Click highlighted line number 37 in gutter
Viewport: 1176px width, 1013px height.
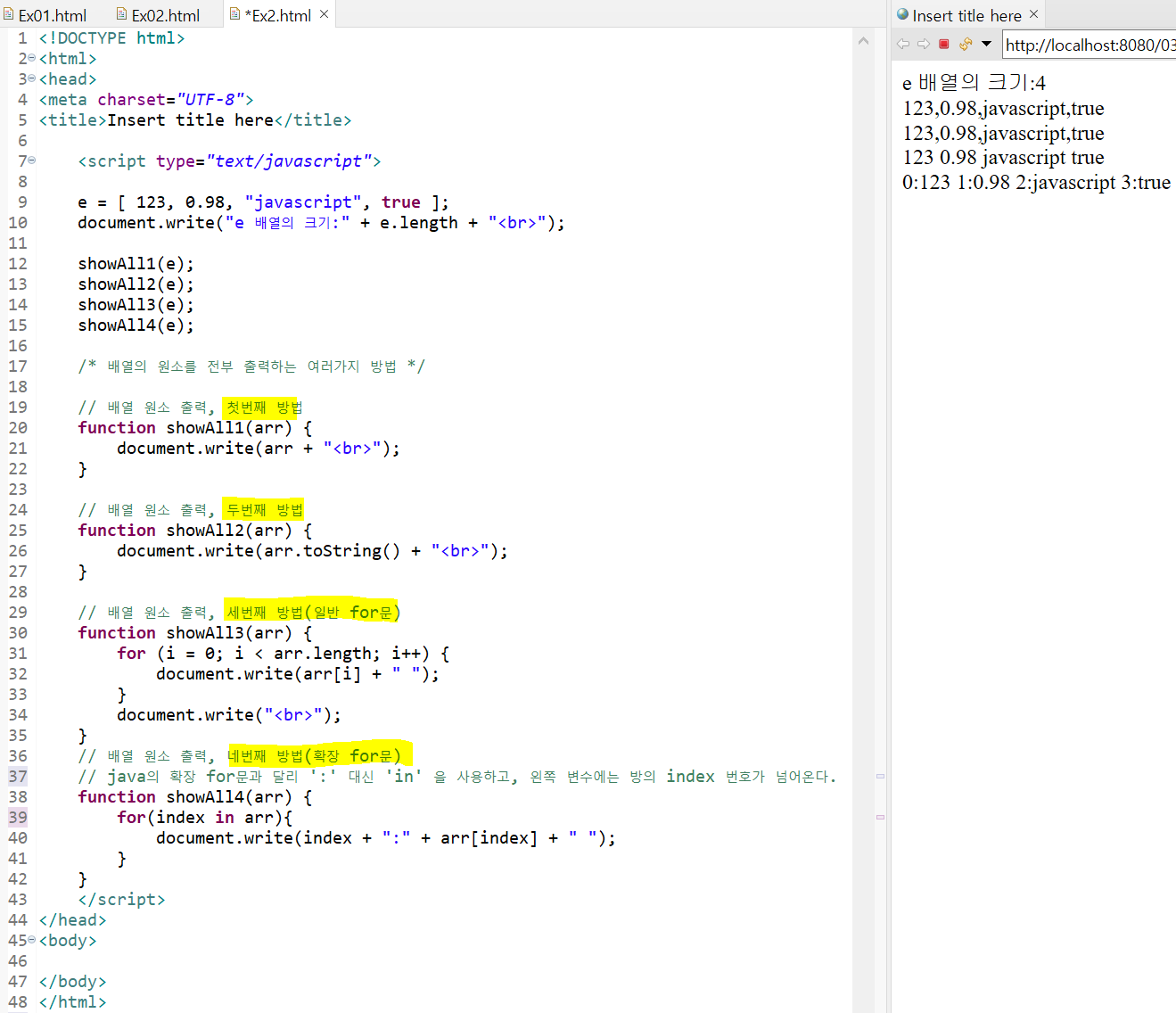tap(18, 776)
